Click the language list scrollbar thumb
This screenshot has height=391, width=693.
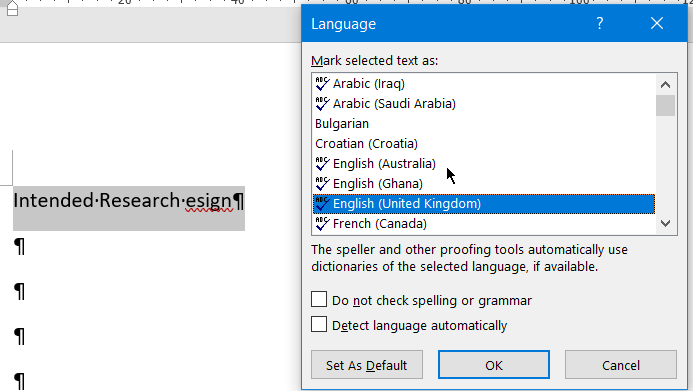[665, 106]
